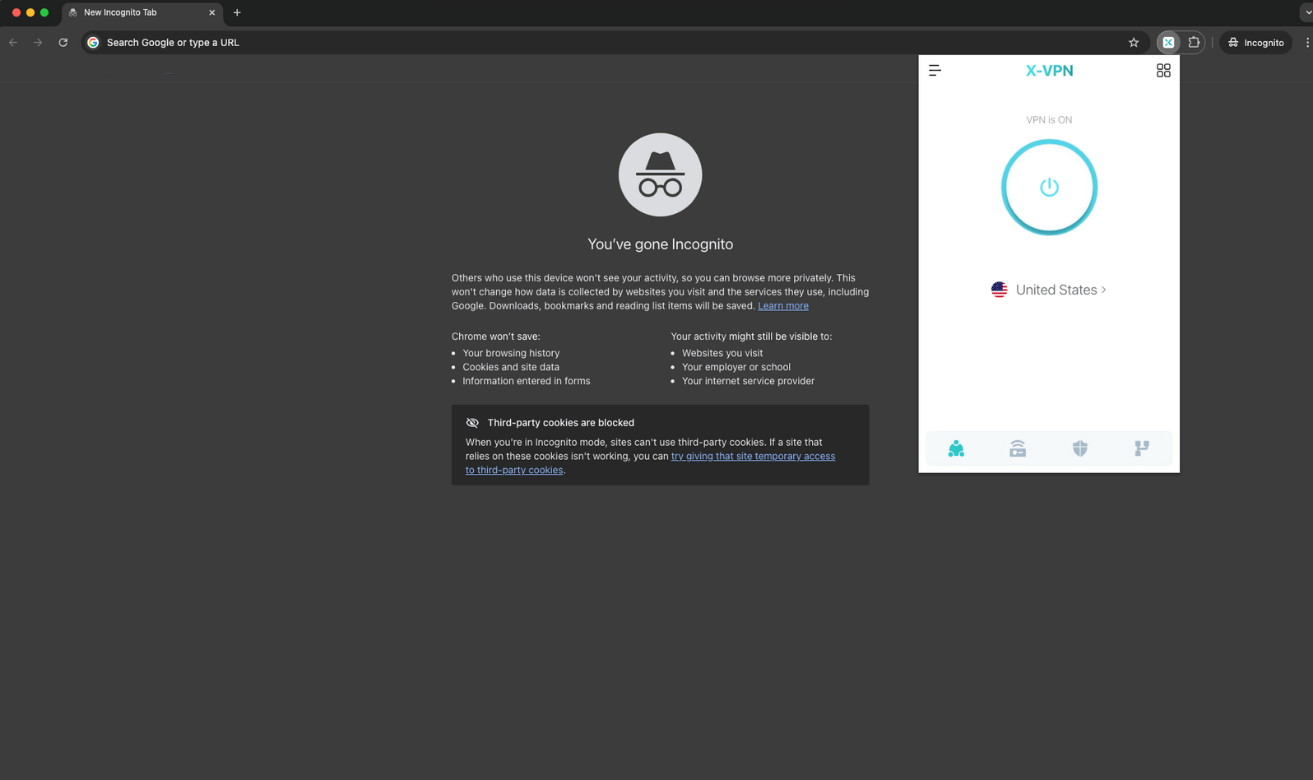The height and width of the screenshot is (780, 1313).
Task: Open the Chrome Extensions puzzle icon
Action: [x=1194, y=42]
